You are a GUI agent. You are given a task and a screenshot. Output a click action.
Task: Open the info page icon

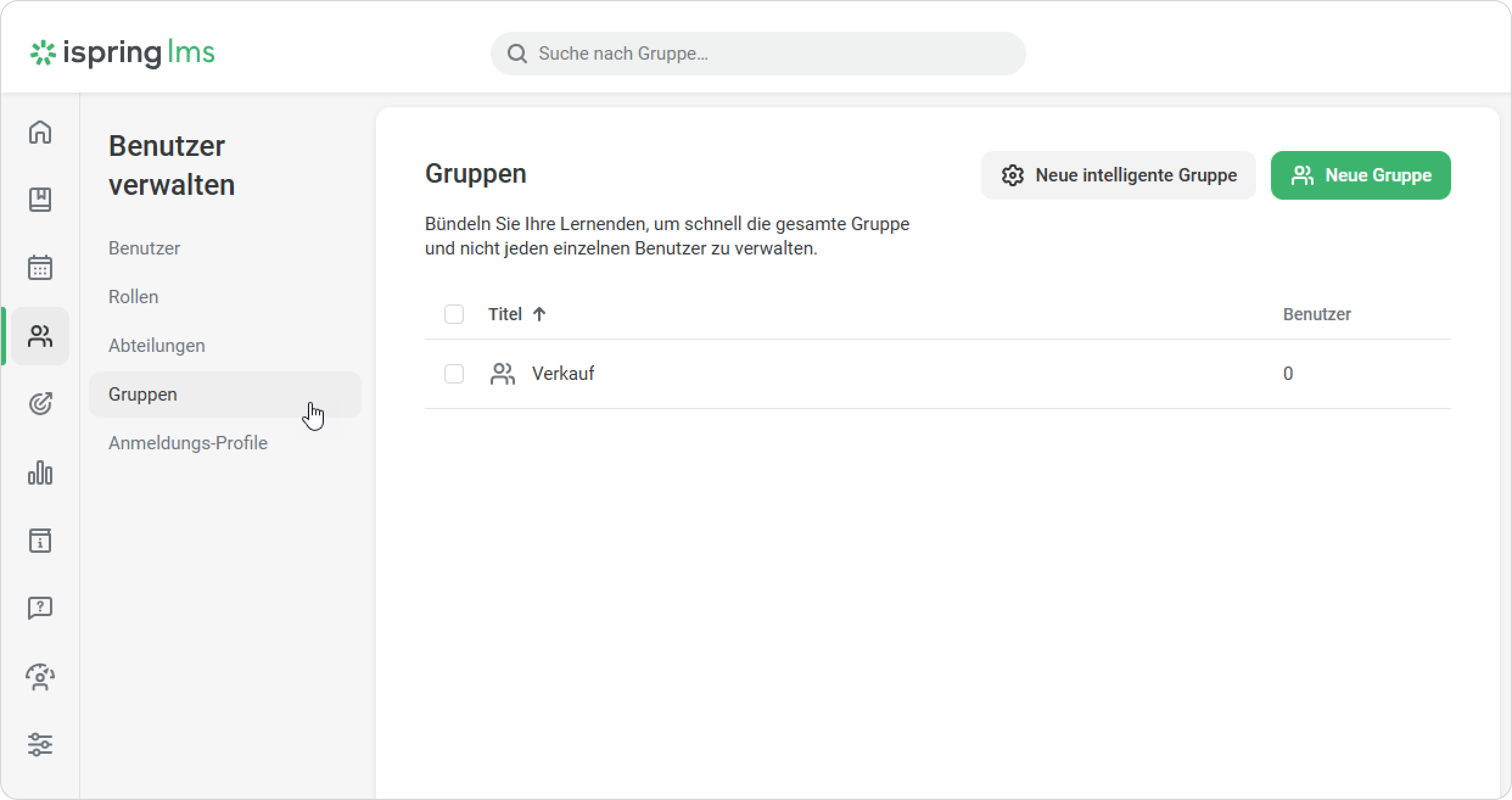tap(40, 541)
